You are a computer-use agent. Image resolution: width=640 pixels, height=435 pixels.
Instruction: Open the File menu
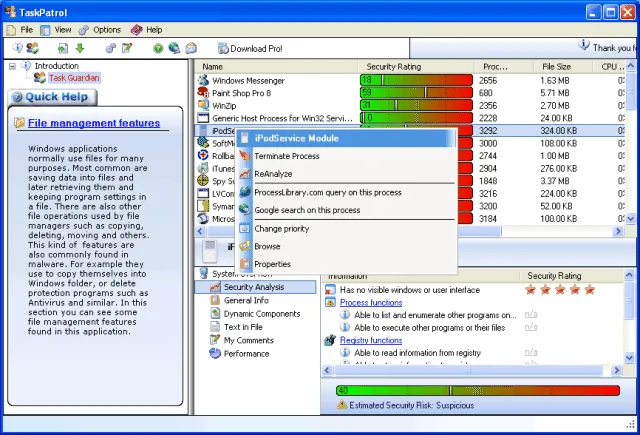[27, 30]
